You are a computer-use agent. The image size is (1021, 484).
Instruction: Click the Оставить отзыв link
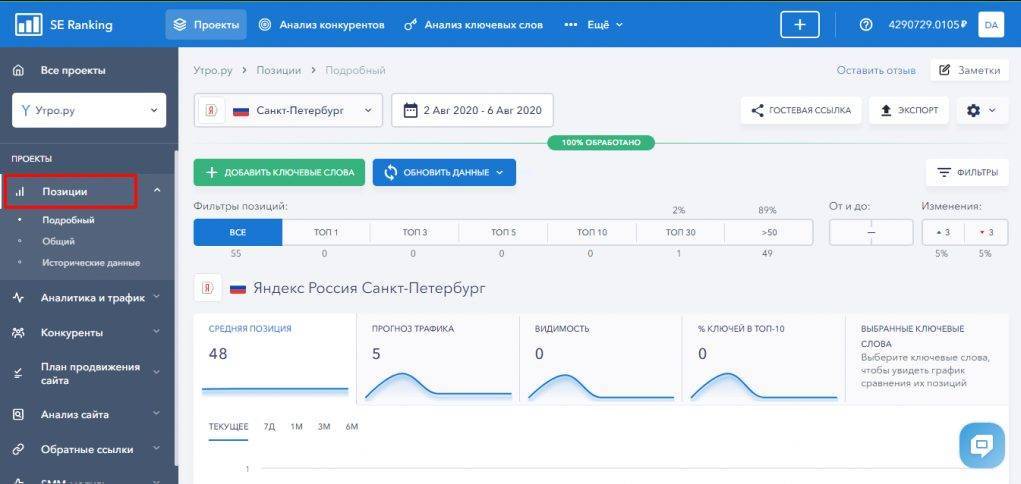tap(875, 70)
